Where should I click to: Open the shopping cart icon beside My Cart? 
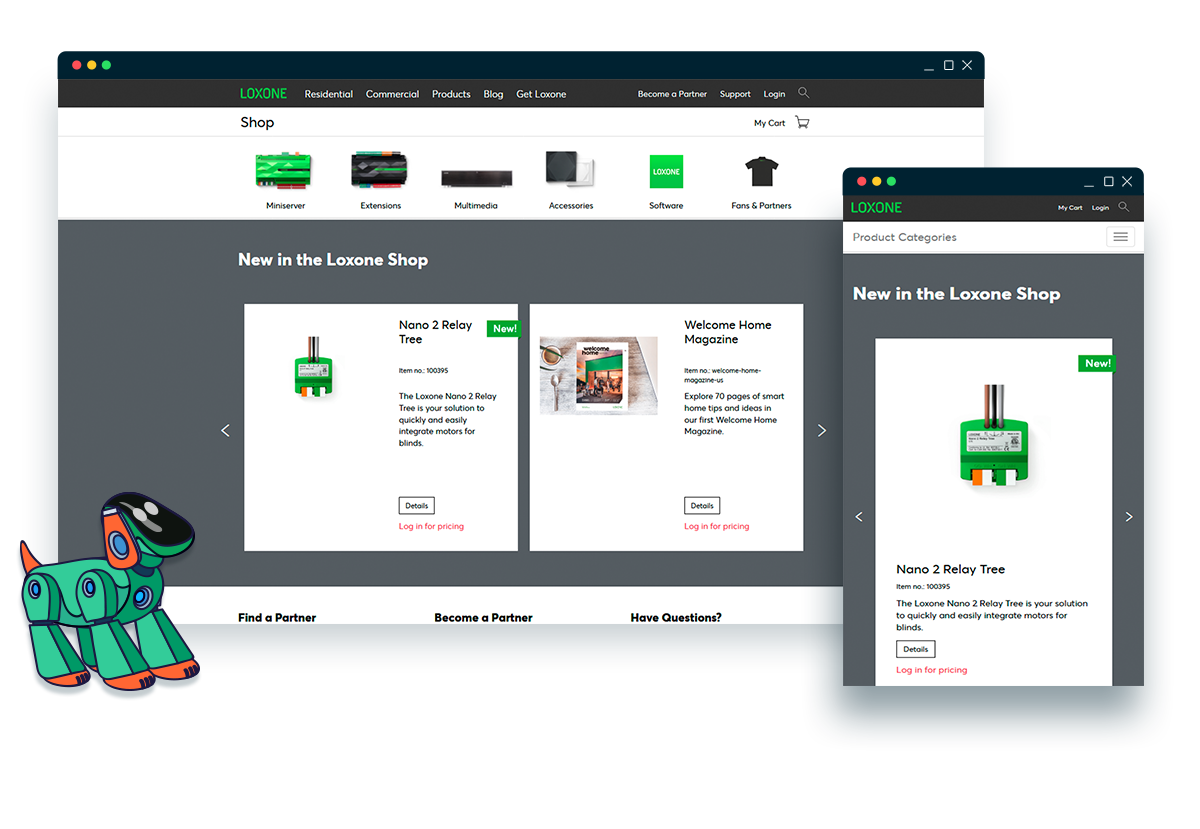[x=802, y=123]
